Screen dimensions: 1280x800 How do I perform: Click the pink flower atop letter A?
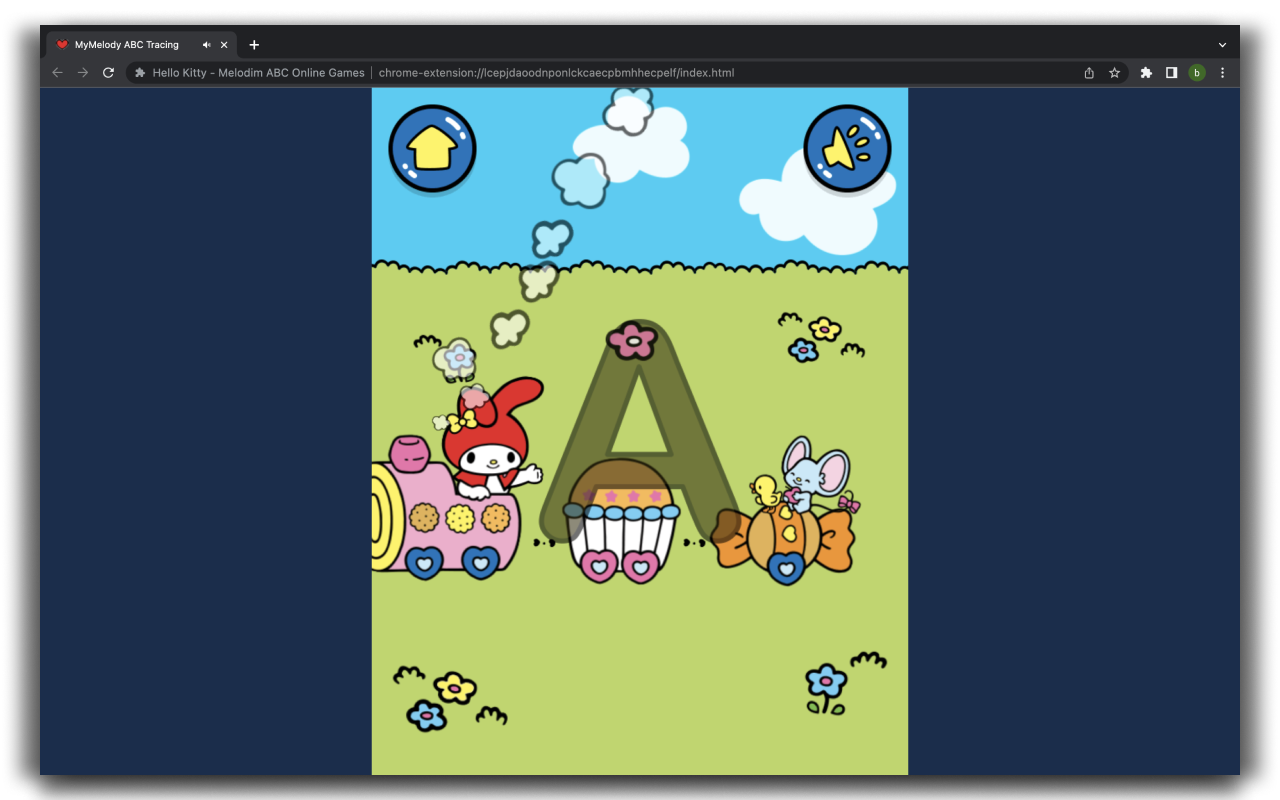pyautogui.click(x=632, y=340)
